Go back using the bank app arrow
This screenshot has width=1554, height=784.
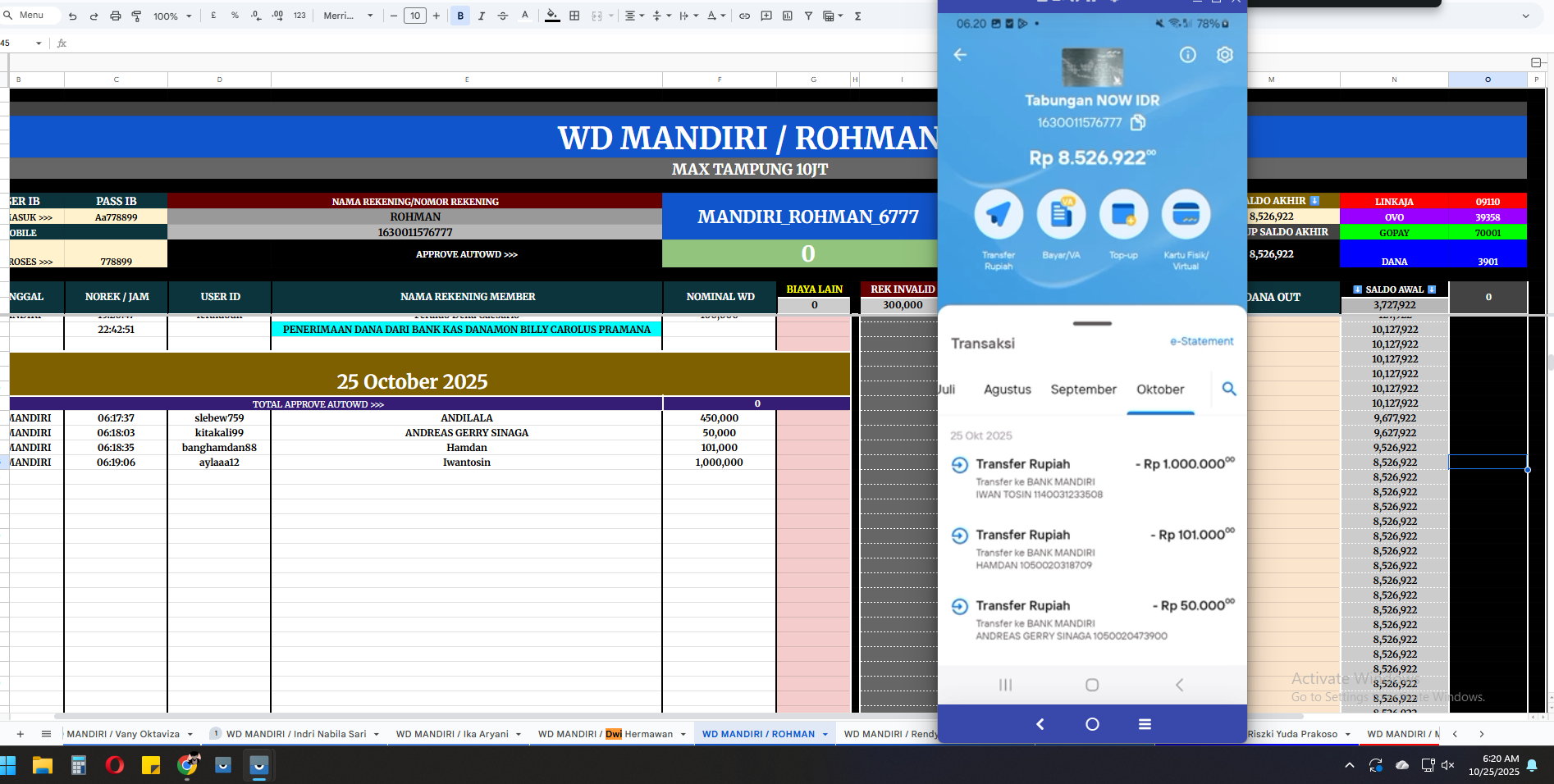click(x=960, y=55)
